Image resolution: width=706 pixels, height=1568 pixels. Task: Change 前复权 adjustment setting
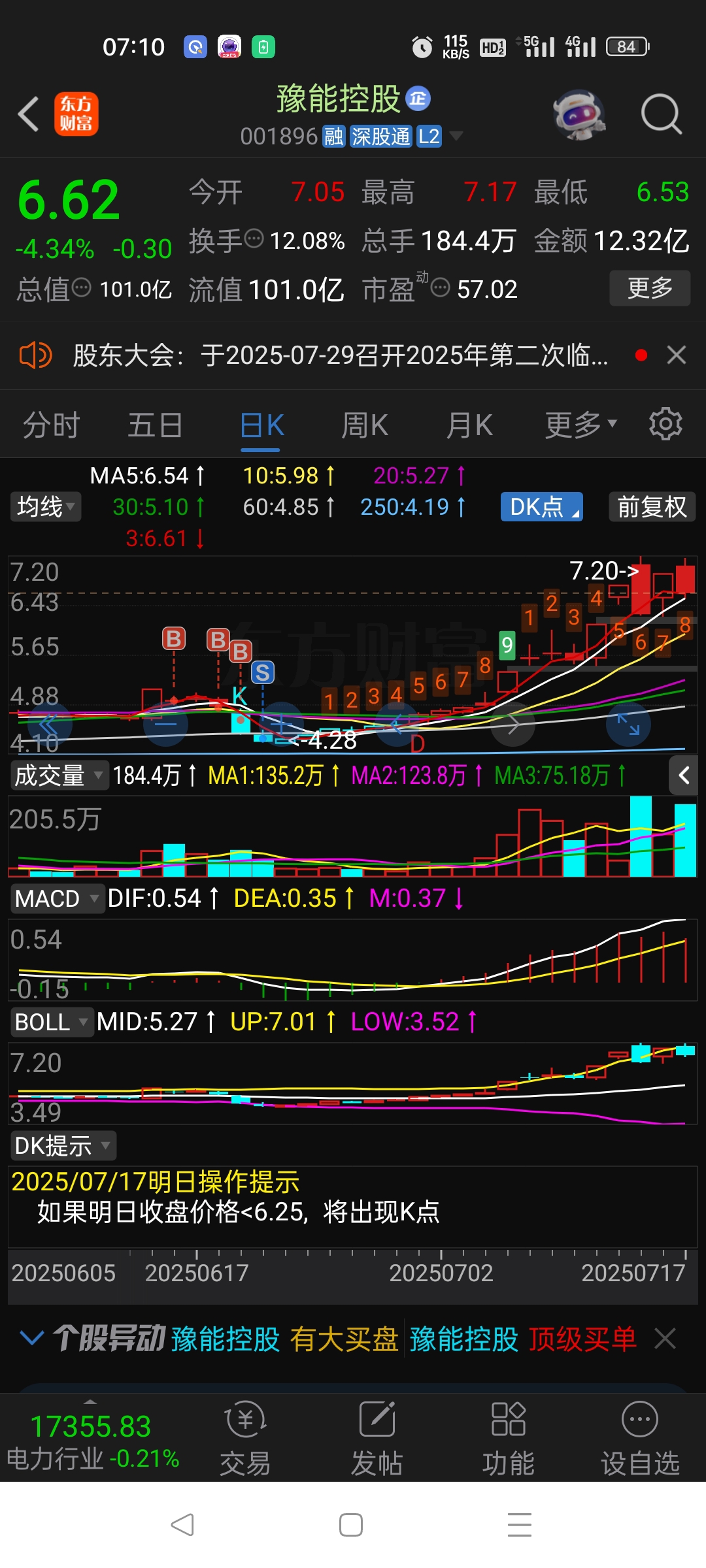[652, 507]
